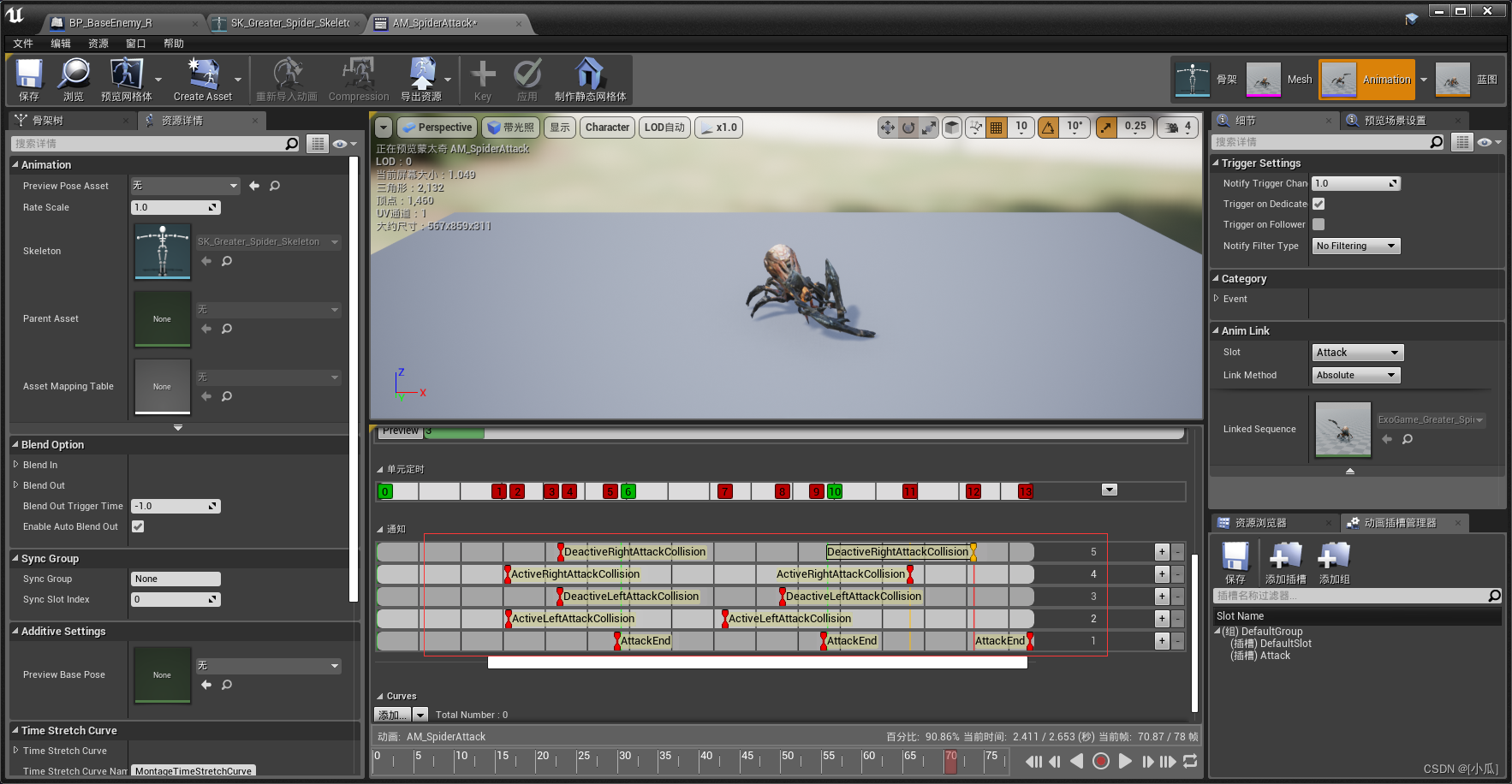Click the LOD自动 button

[665, 128]
